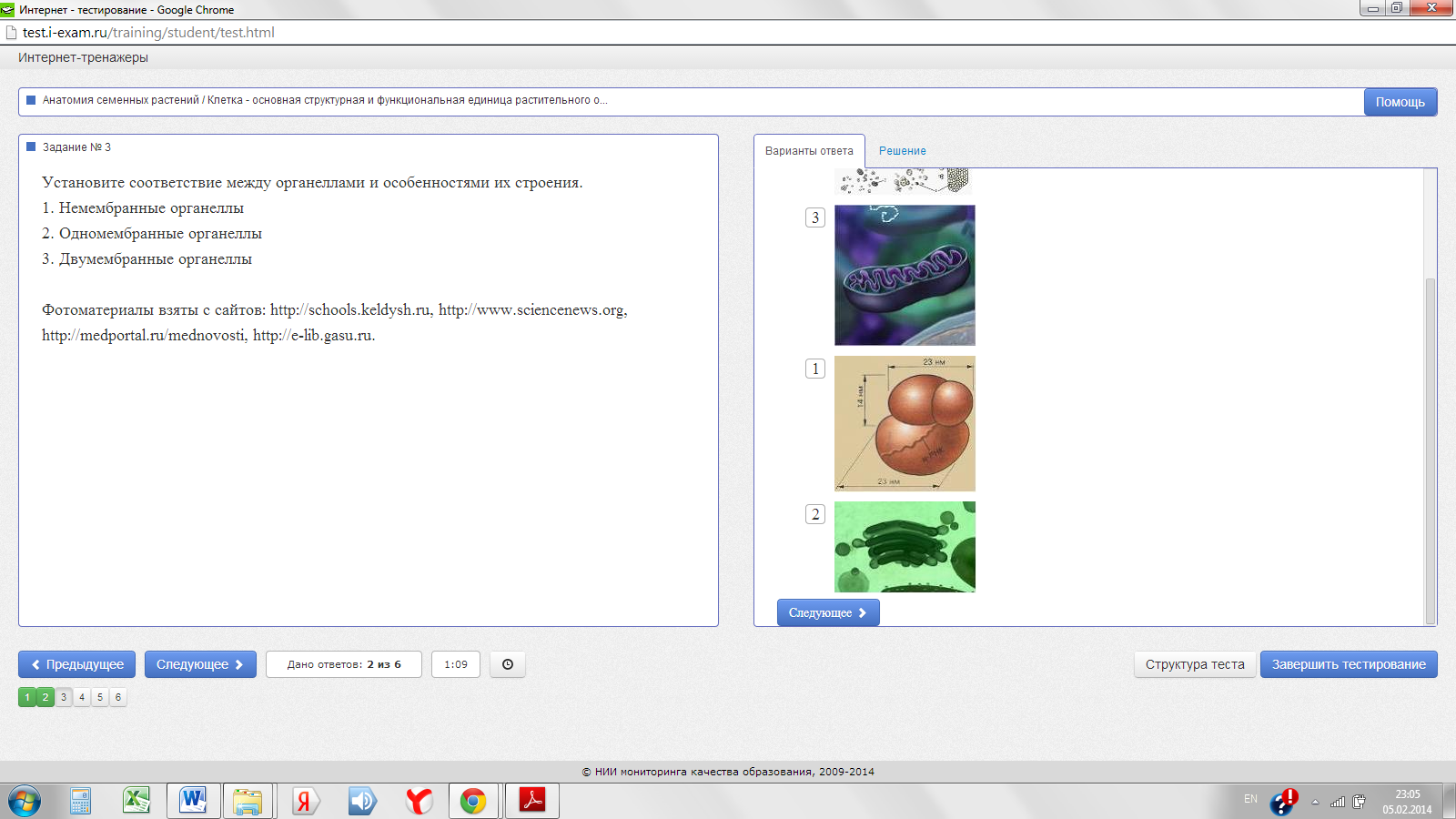Go to question 5 in the navigator

click(100, 697)
